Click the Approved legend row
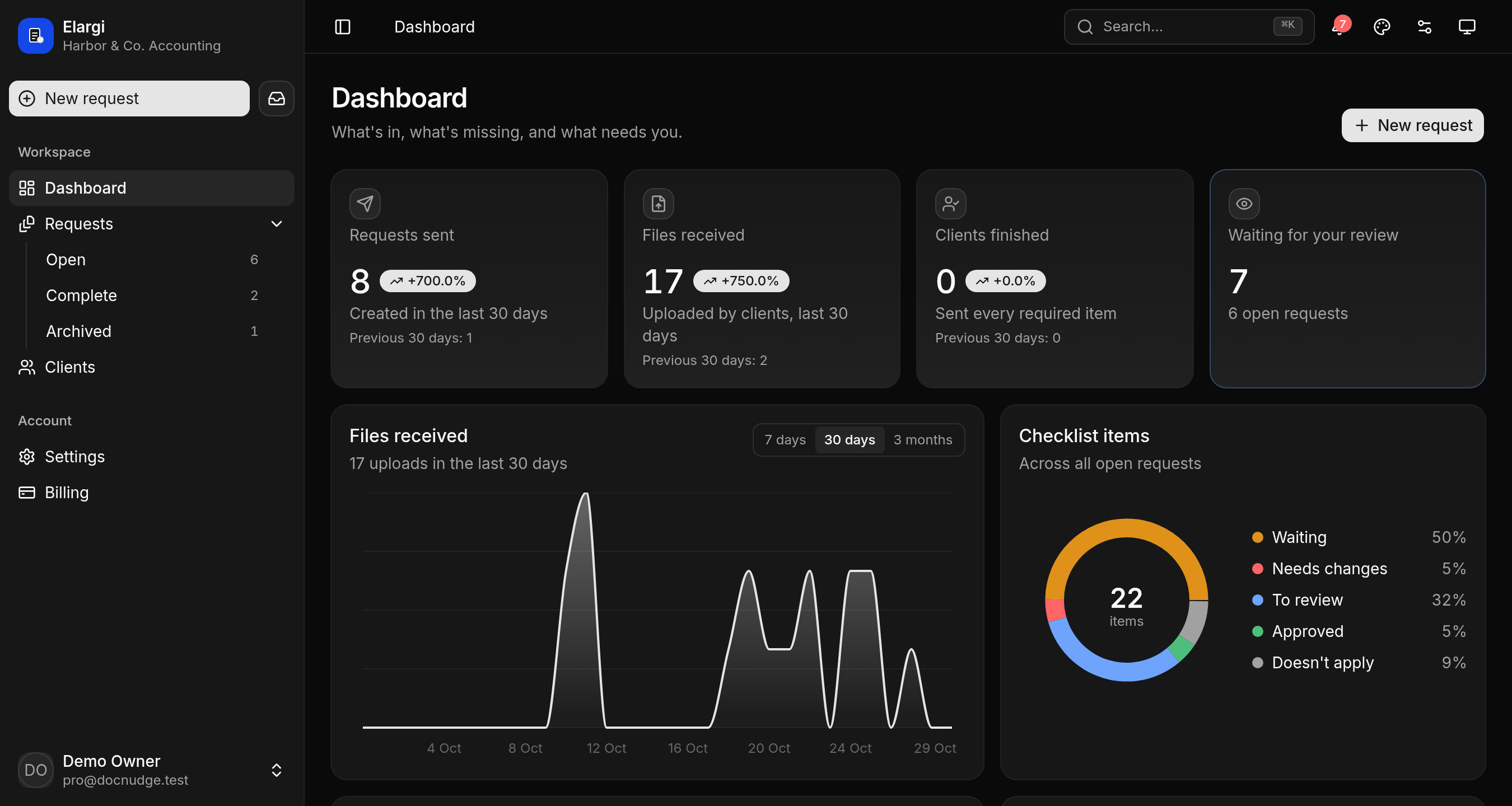This screenshot has width=1512, height=806. [1358, 632]
